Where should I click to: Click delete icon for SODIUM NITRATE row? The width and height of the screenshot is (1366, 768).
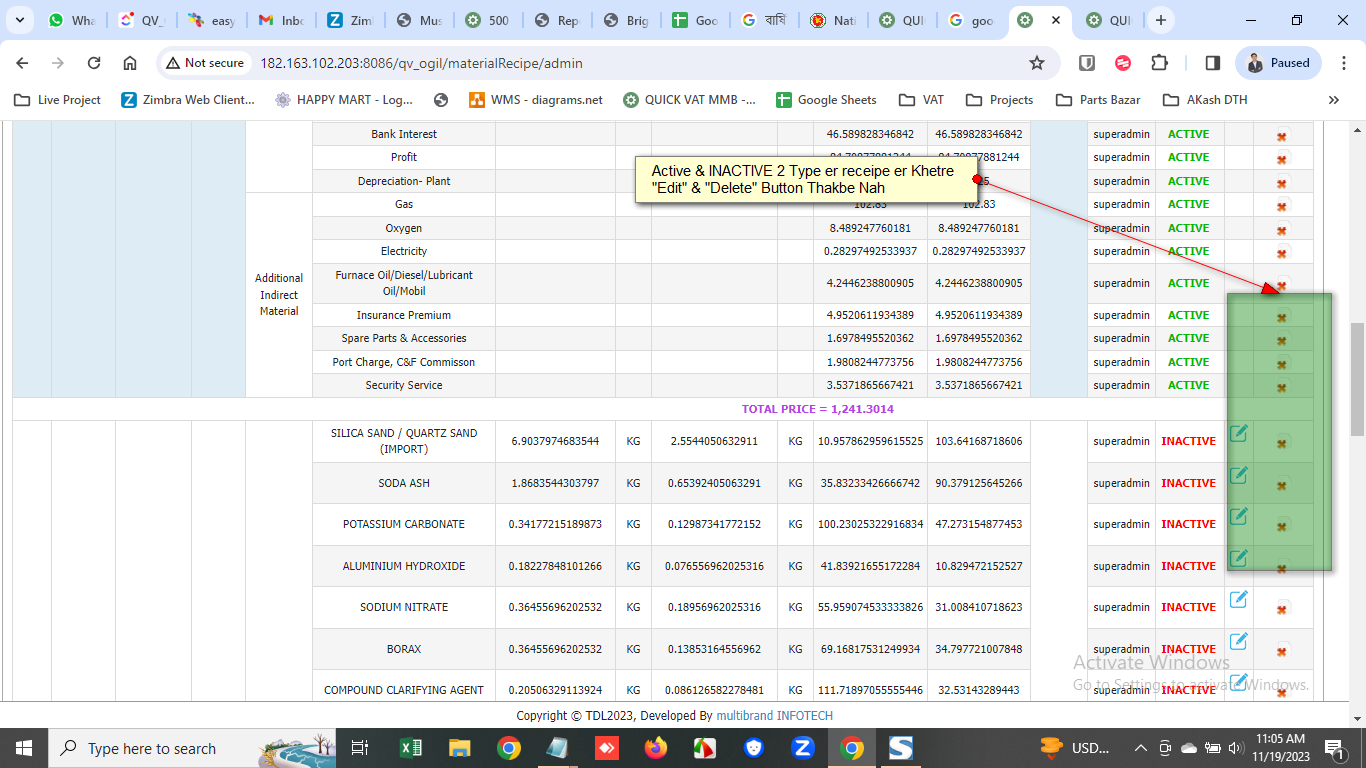click(x=1282, y=608)
